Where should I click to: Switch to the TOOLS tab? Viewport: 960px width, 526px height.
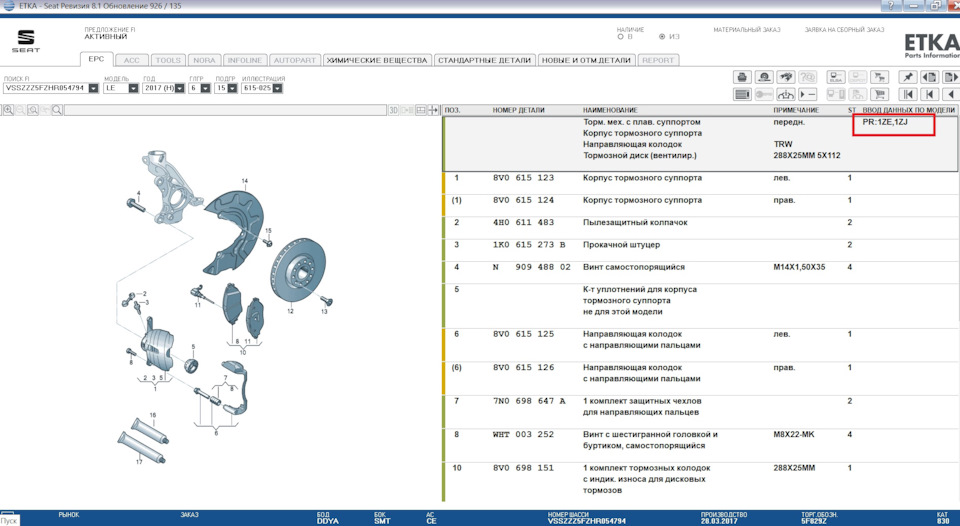168,60
